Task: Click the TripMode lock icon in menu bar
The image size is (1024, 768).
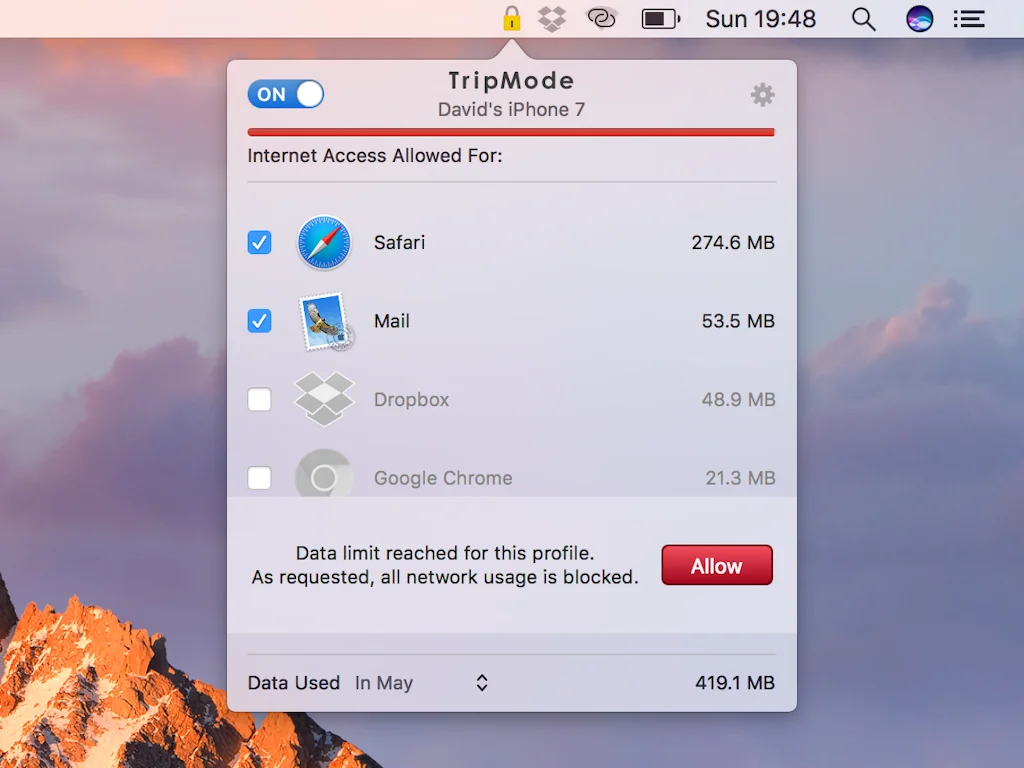Action: pos(511,18)
